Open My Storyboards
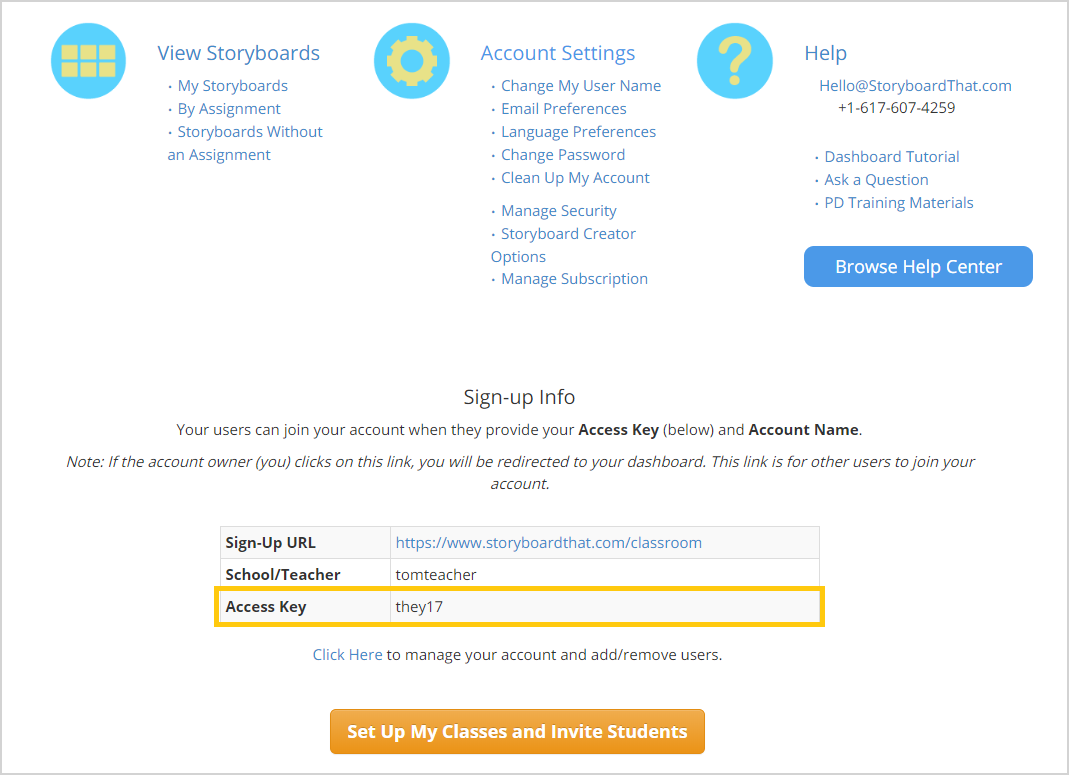The height and width of the screenshot is (775, 1069). [232, 86]
